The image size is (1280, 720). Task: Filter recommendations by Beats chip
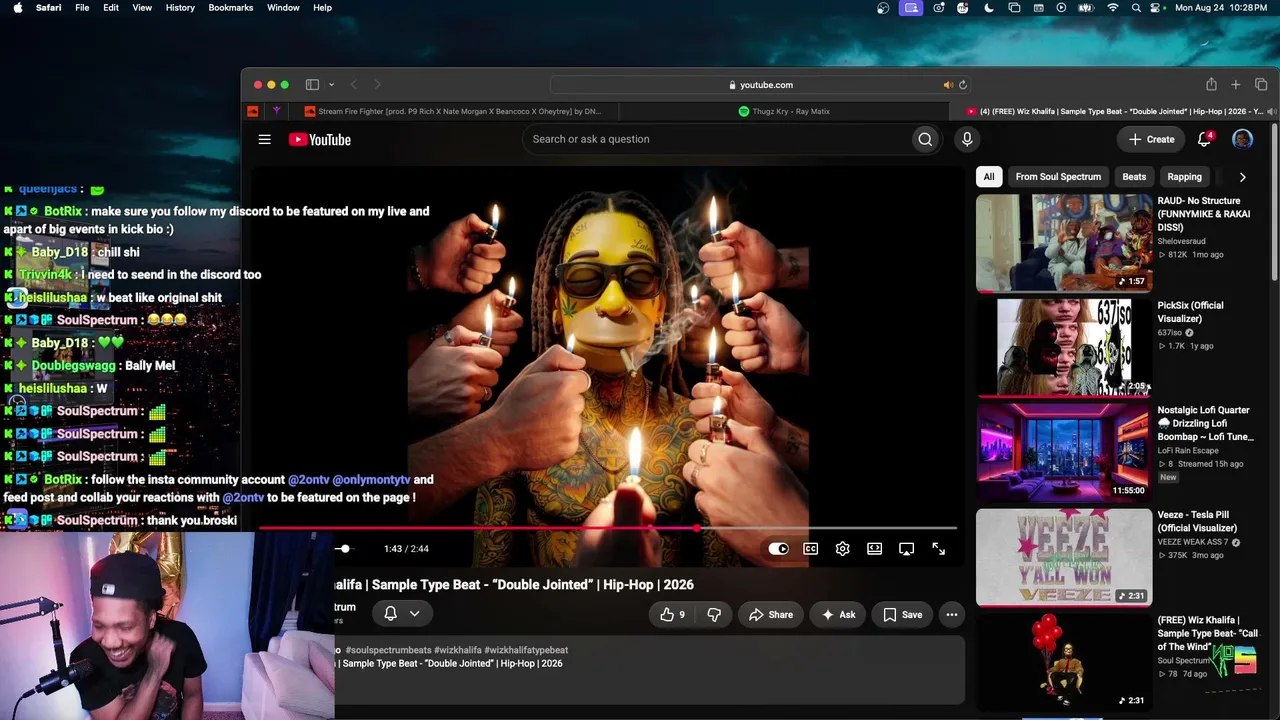point(1134,177)
